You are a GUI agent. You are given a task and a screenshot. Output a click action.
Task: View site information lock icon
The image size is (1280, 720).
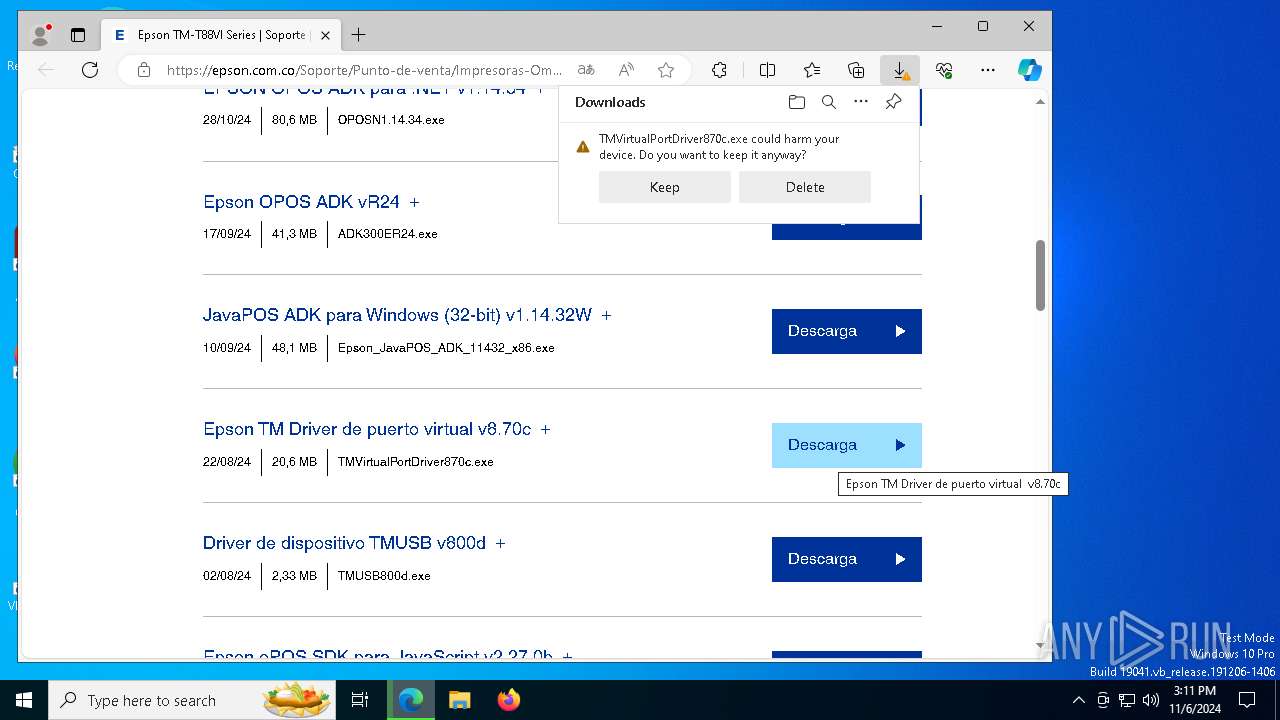(x=144, y=70)
